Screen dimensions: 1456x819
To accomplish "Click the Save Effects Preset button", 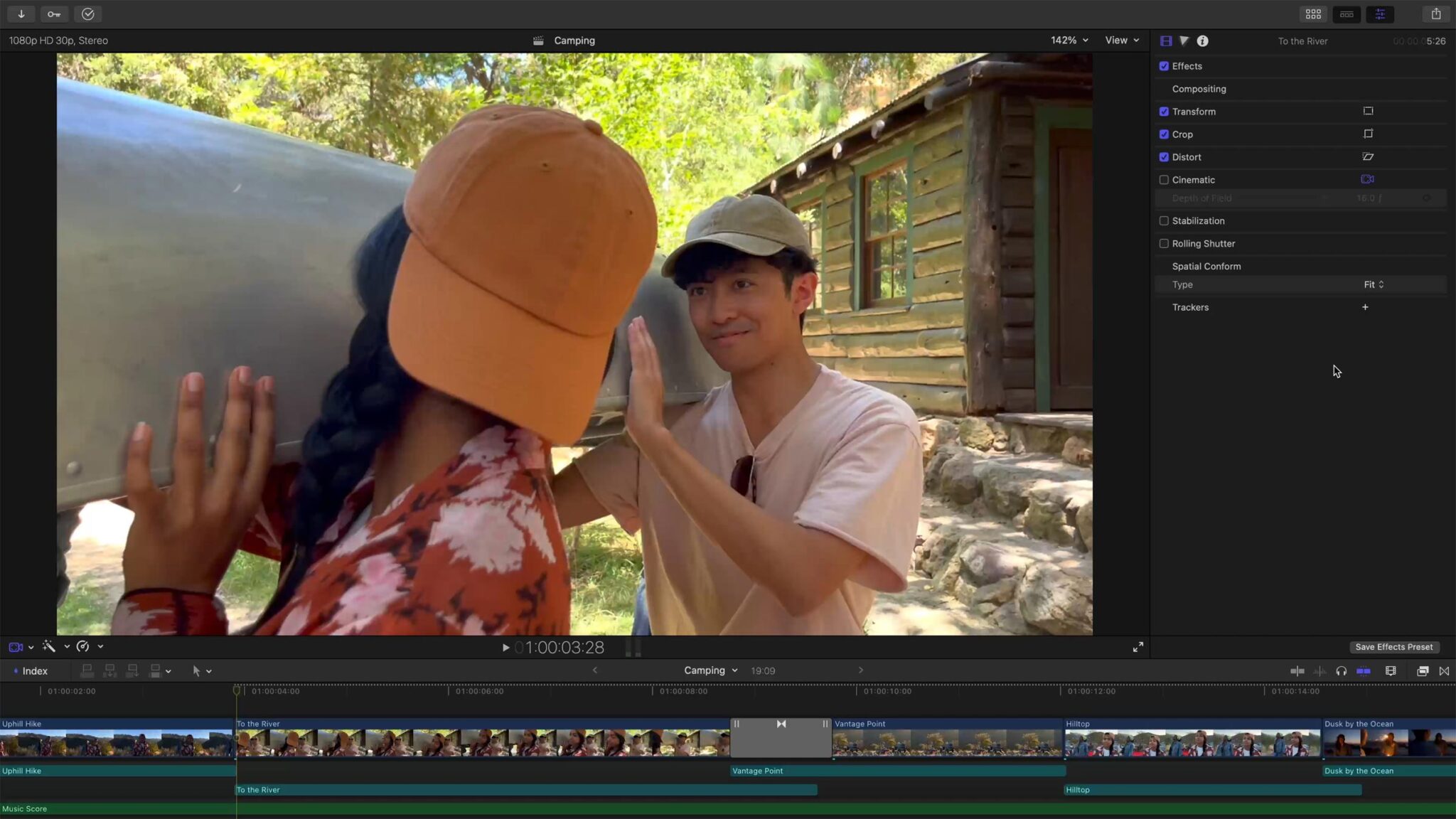I will (x=1393, y=647).
